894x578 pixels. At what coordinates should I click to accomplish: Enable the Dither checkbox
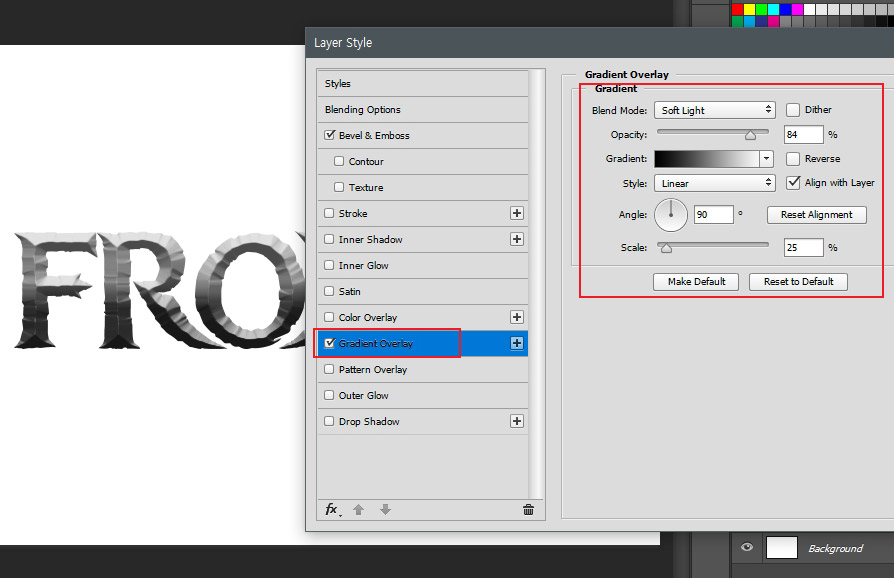tap(793, 109)
